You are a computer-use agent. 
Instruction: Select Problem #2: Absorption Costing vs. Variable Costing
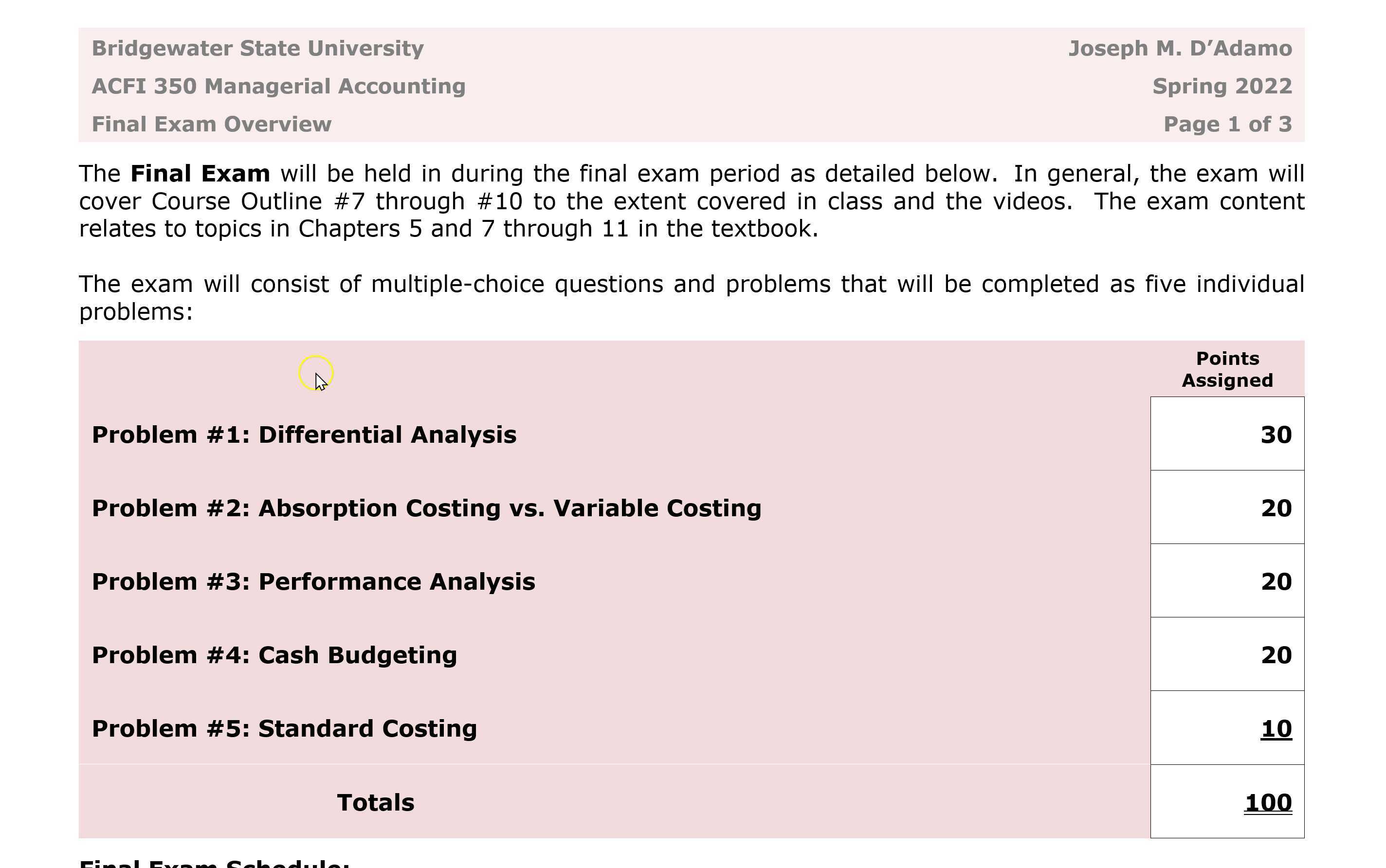point(426,508)
